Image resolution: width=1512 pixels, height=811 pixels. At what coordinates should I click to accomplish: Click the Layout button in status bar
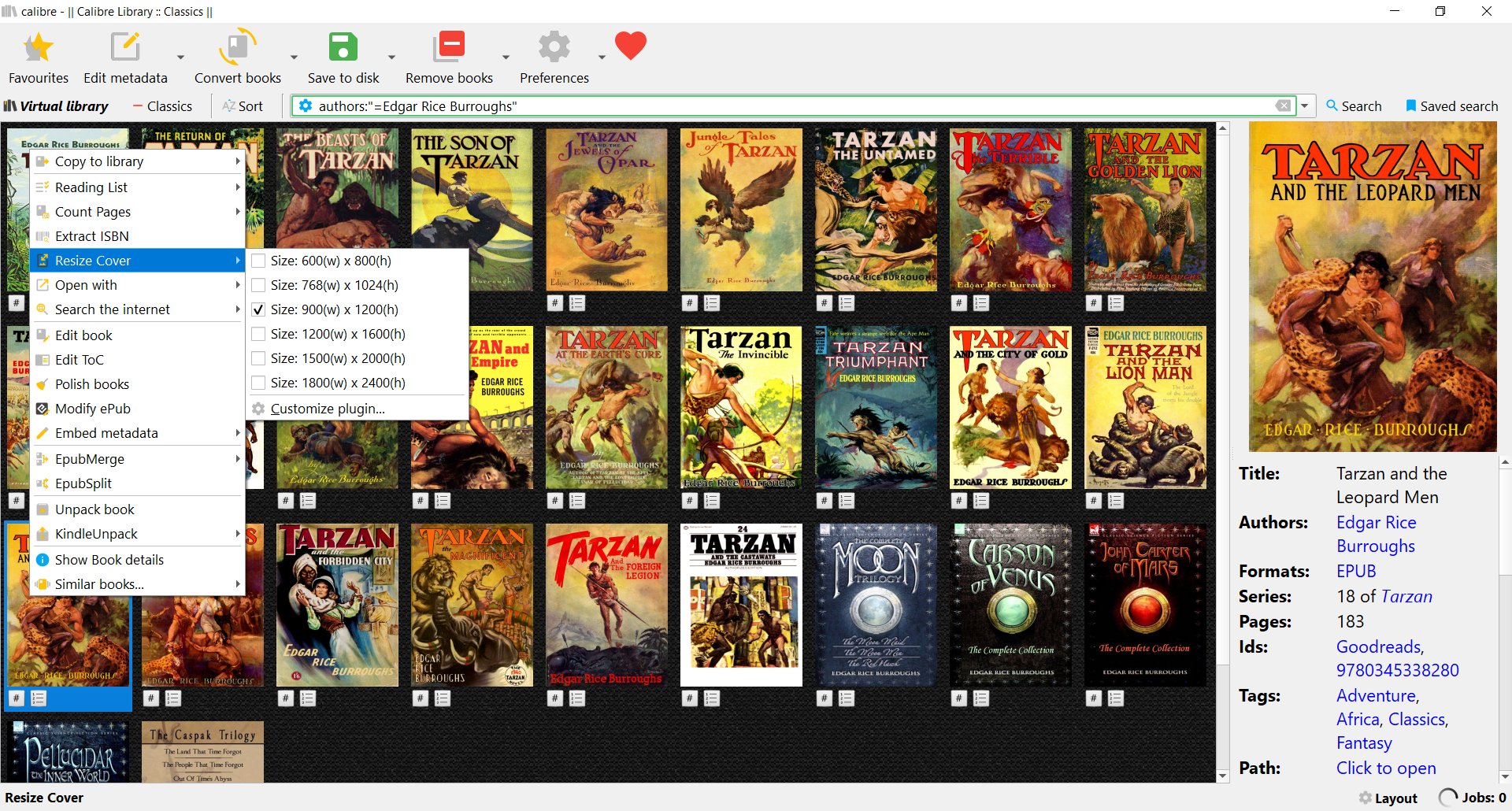(1388, 798)
